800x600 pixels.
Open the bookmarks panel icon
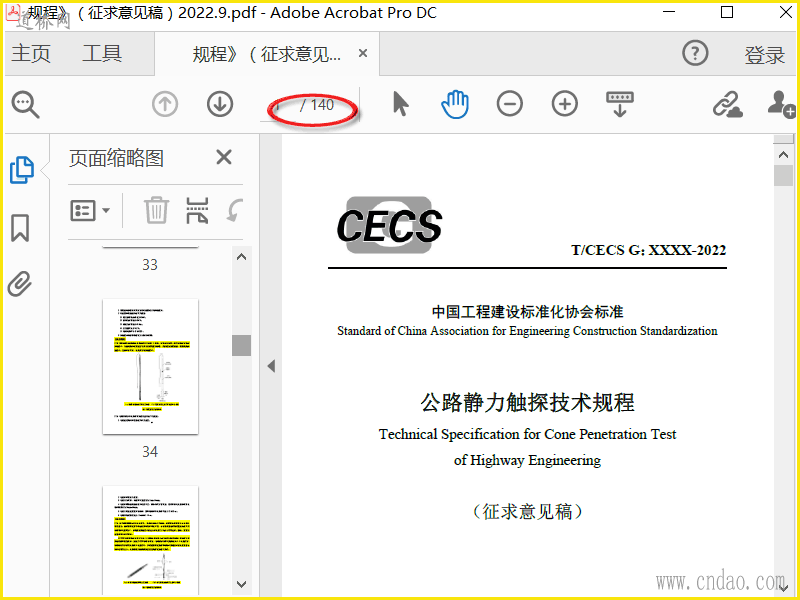point(20,228)
